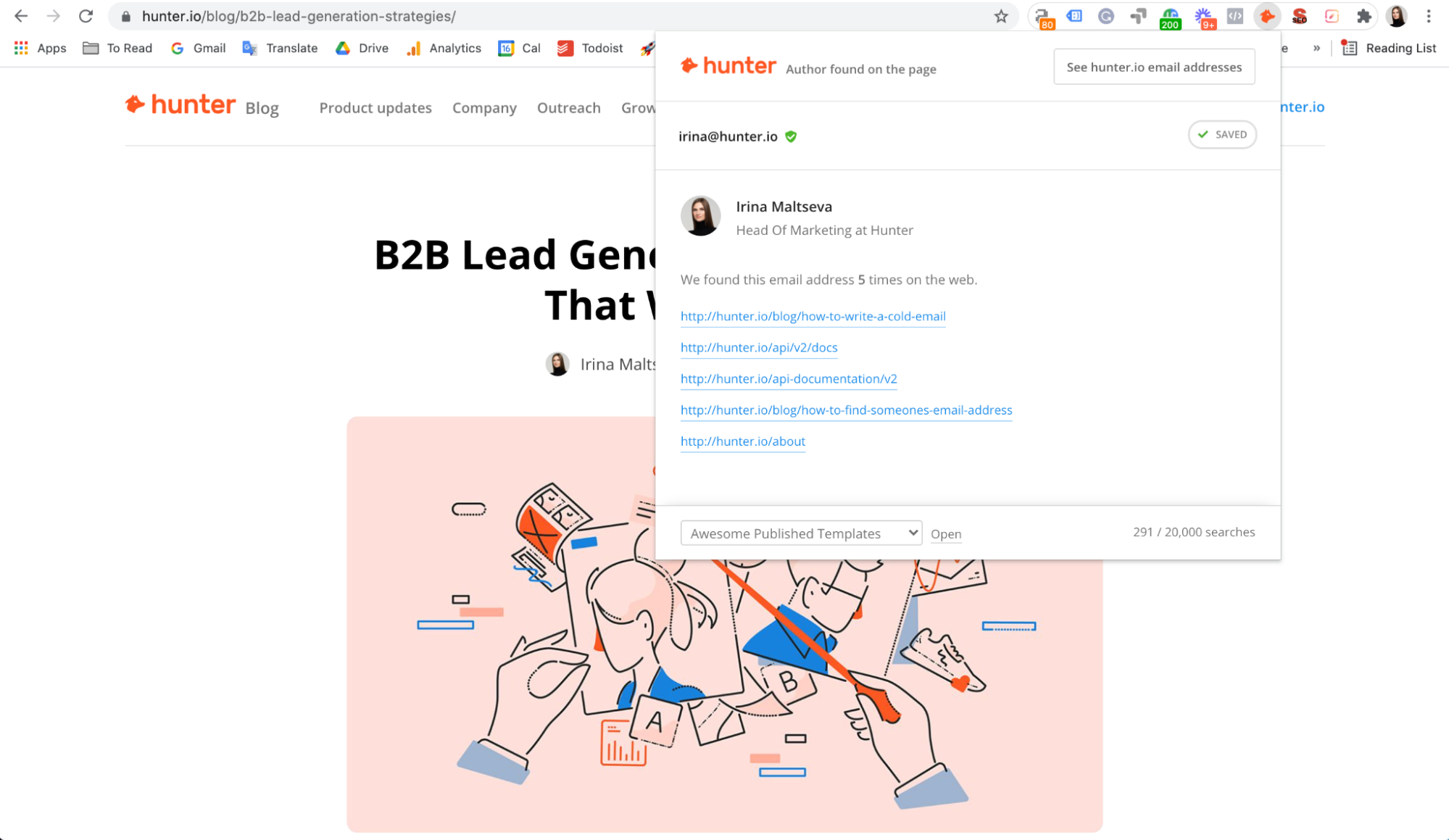Select the Product updates menu item

[x=375, y=107]
